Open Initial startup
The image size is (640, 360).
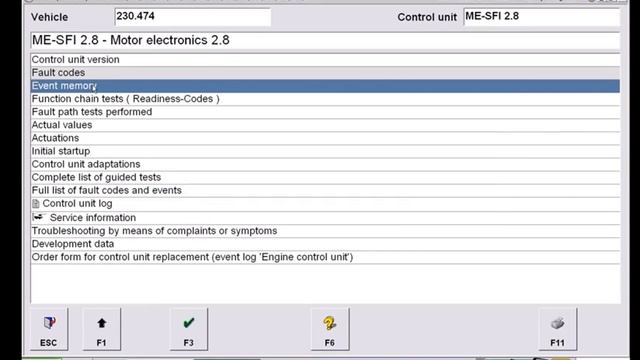click(x=325, y=151)
